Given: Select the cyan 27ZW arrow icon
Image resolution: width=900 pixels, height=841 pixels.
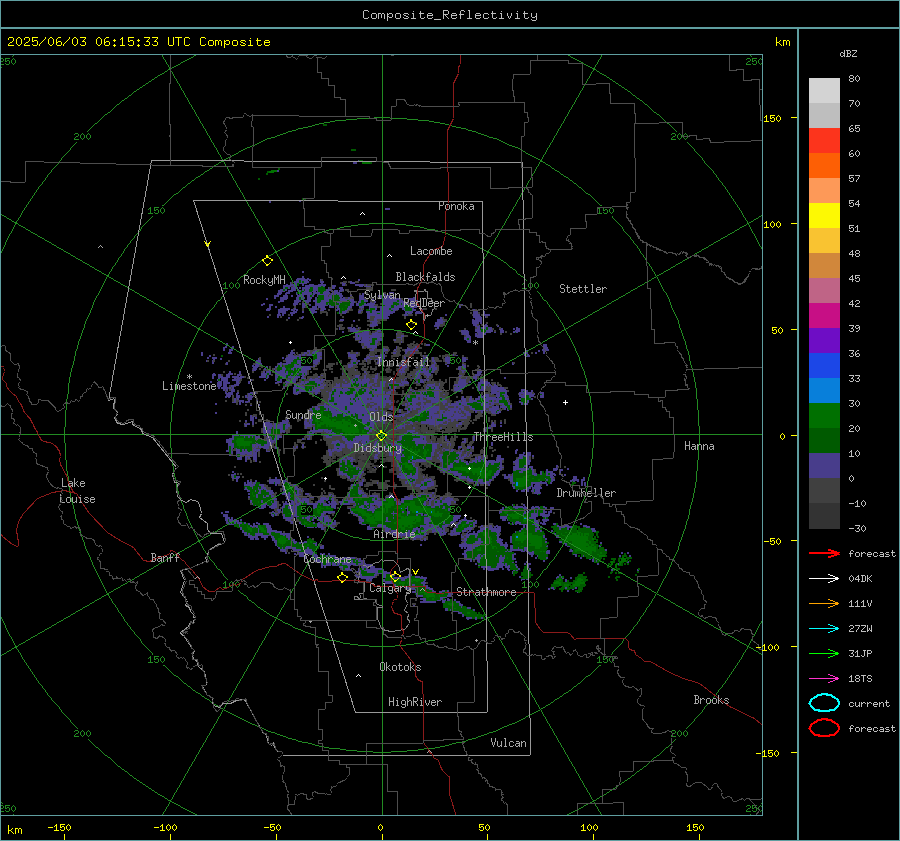Looking at the screenshot, I should click(824, 629).
